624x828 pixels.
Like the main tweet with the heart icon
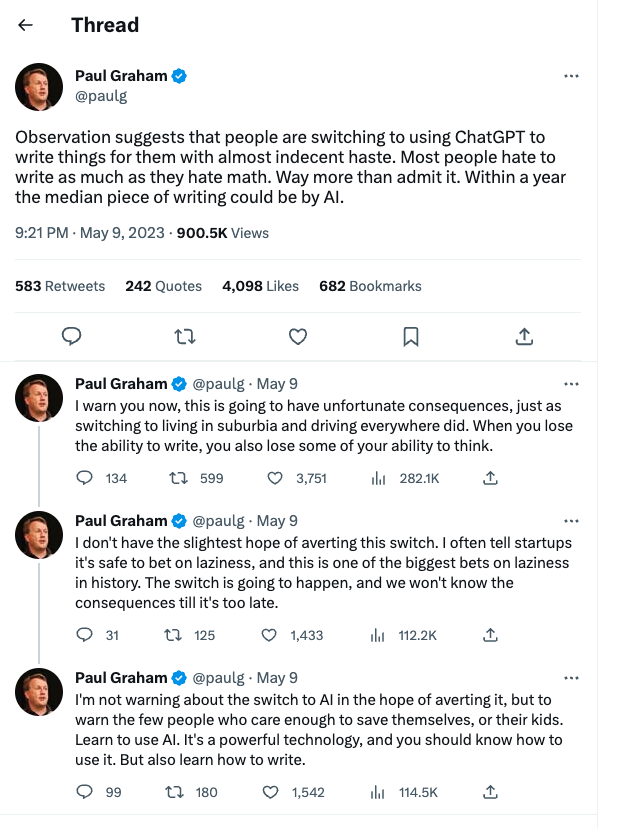297,337
